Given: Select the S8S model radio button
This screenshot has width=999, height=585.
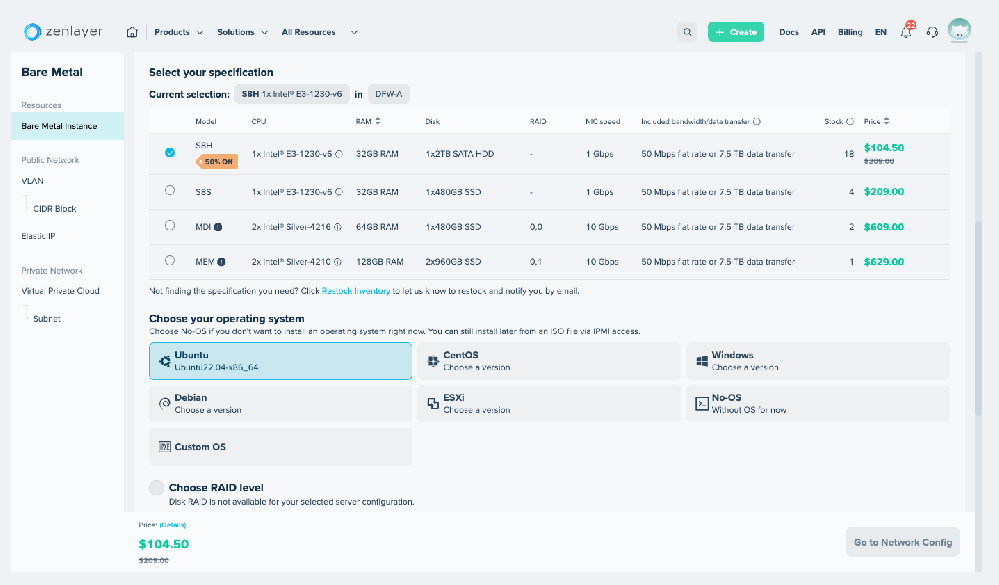Looking at the screenshot, I should pos(169,191).
